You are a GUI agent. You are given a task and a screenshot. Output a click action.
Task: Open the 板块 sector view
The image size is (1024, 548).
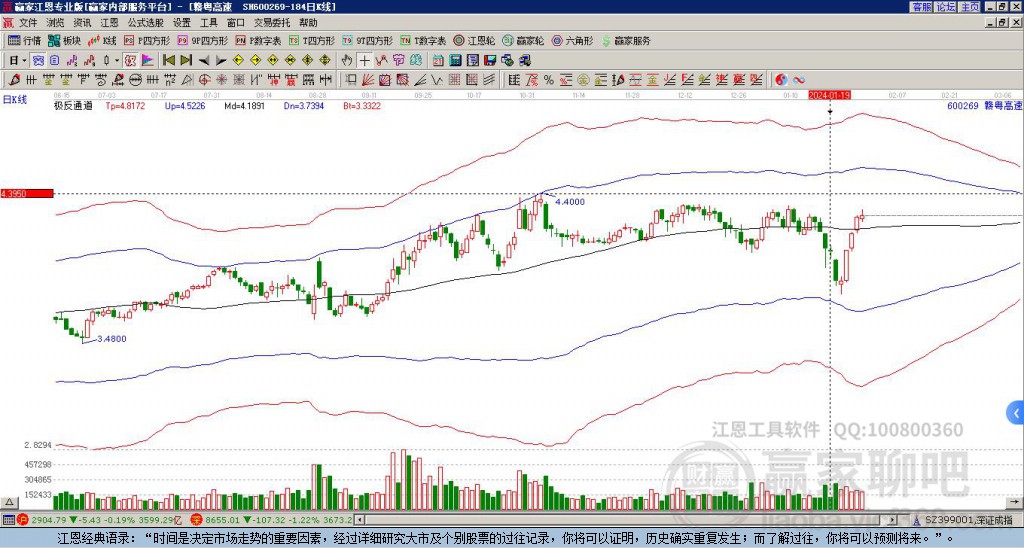pyautogui.click(x=64, y=40)
